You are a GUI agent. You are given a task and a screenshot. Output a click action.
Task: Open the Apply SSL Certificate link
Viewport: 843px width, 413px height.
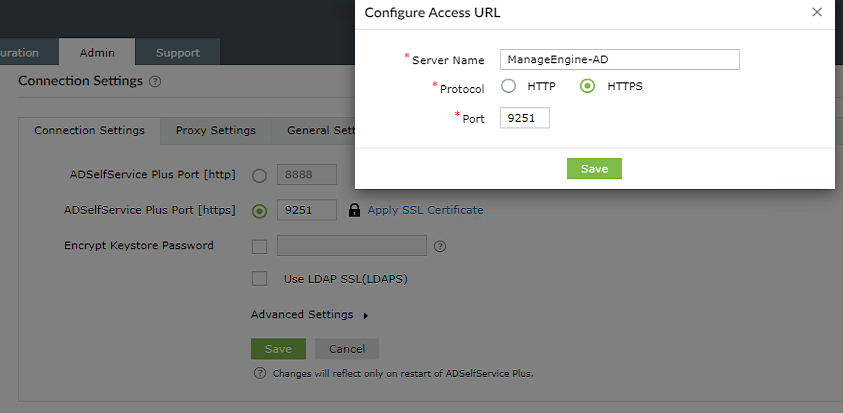[x=425, y=210]
